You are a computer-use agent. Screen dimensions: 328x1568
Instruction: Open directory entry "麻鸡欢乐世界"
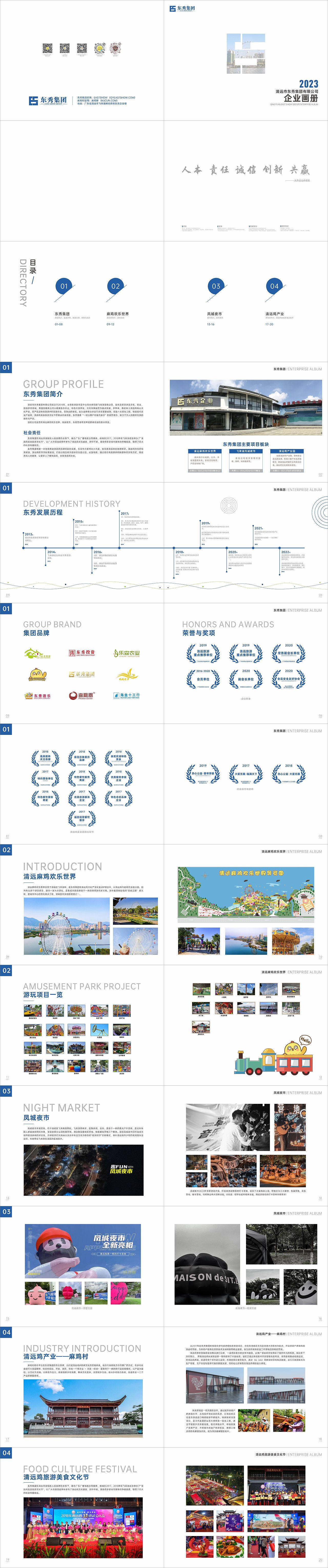pos(118,314)
